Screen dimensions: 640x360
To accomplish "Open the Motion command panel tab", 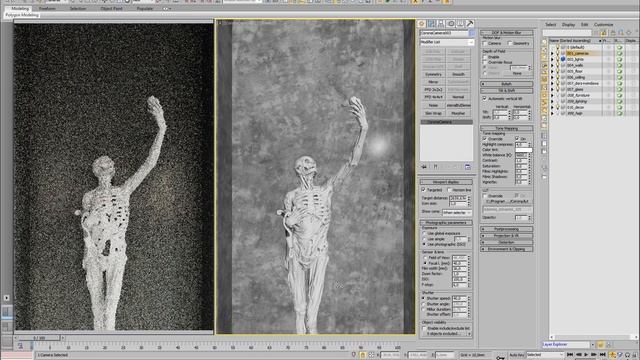I will [x=451, y=24].
